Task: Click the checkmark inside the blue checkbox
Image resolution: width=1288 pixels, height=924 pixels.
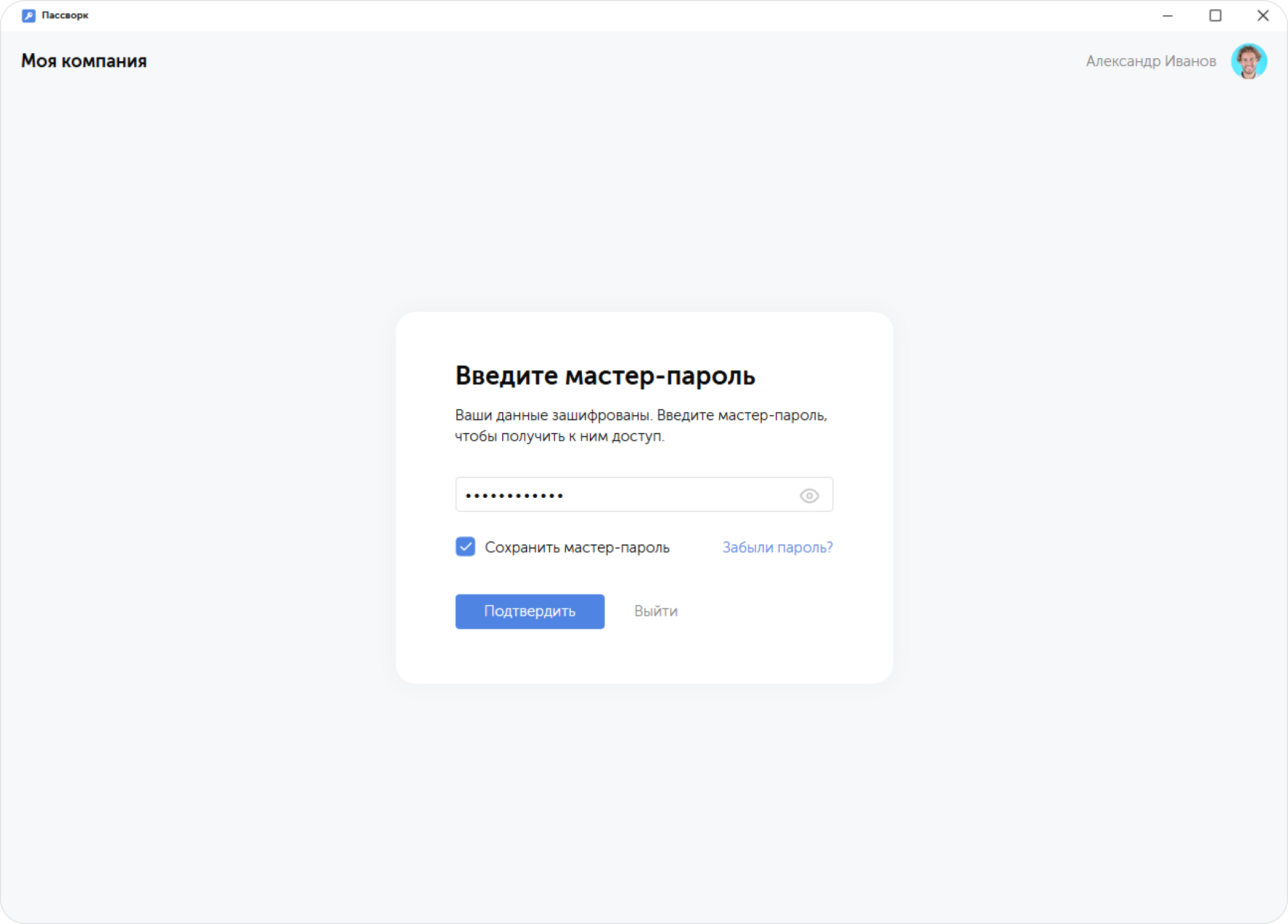Action: point(465,546)
